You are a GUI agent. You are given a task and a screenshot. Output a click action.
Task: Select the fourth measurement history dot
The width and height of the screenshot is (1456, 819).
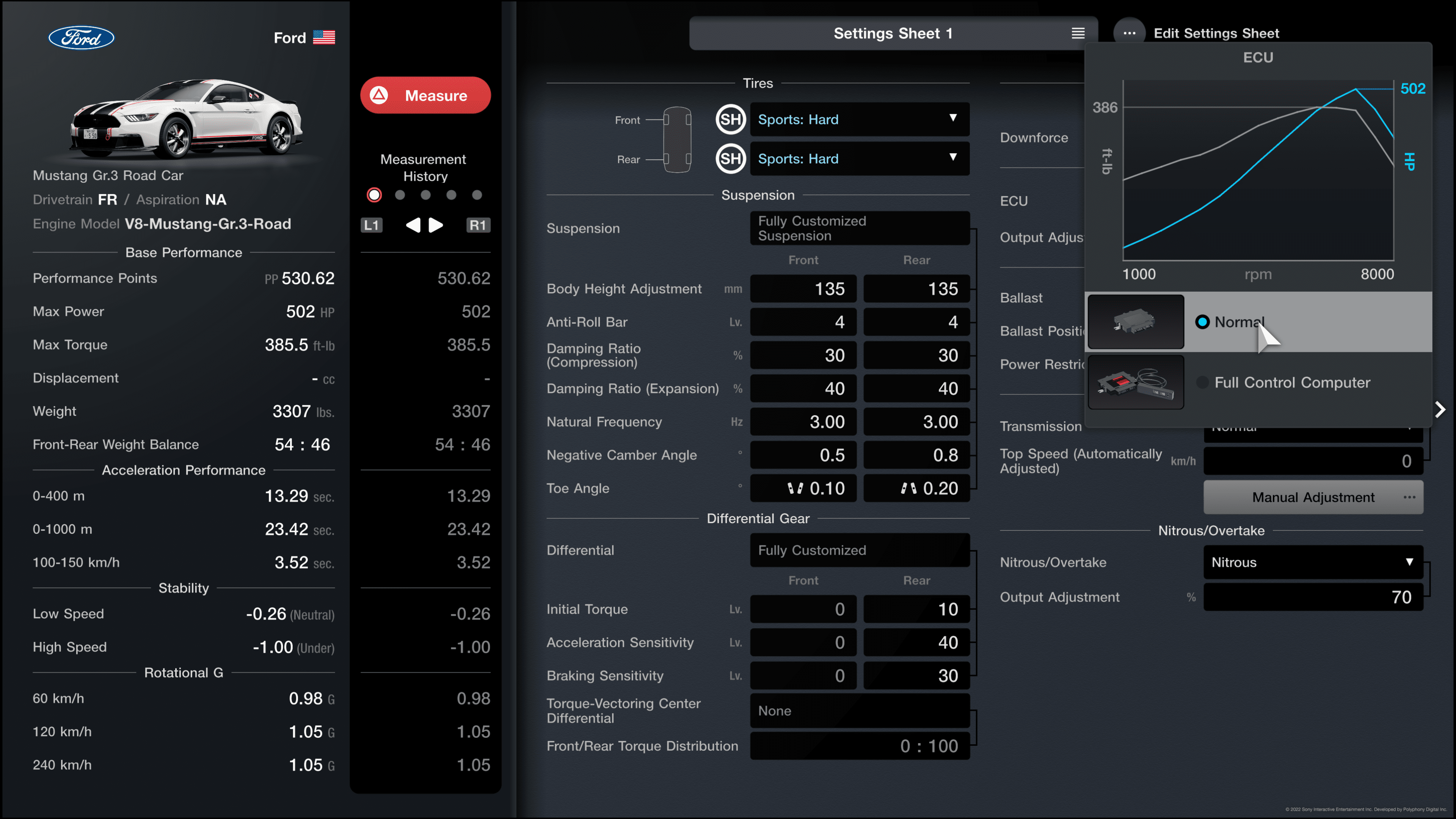[x=451, y=195]
